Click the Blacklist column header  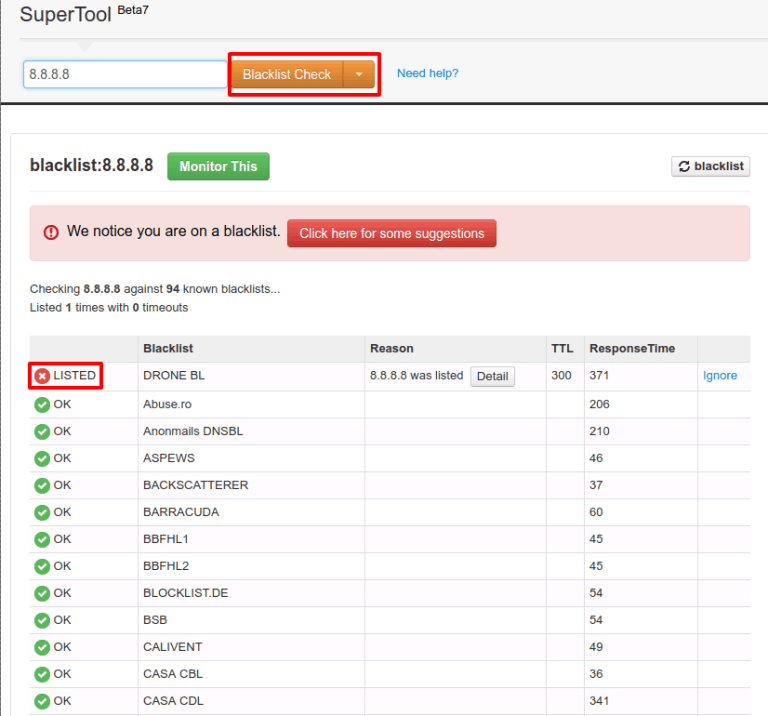(168, 349)
